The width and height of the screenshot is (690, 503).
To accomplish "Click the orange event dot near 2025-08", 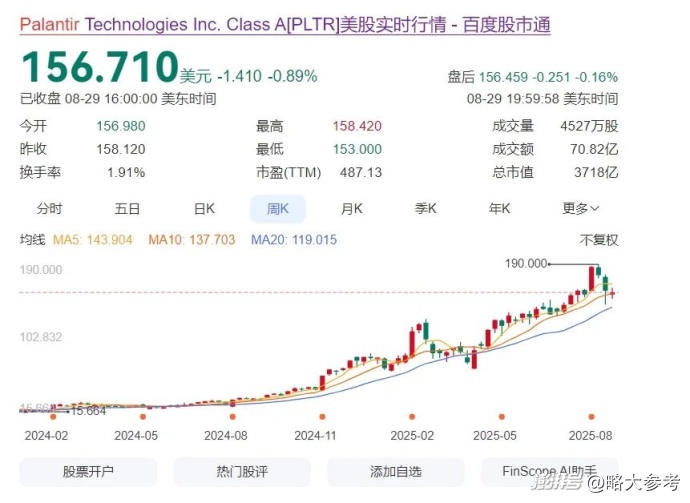I will (x=591, y=416).
